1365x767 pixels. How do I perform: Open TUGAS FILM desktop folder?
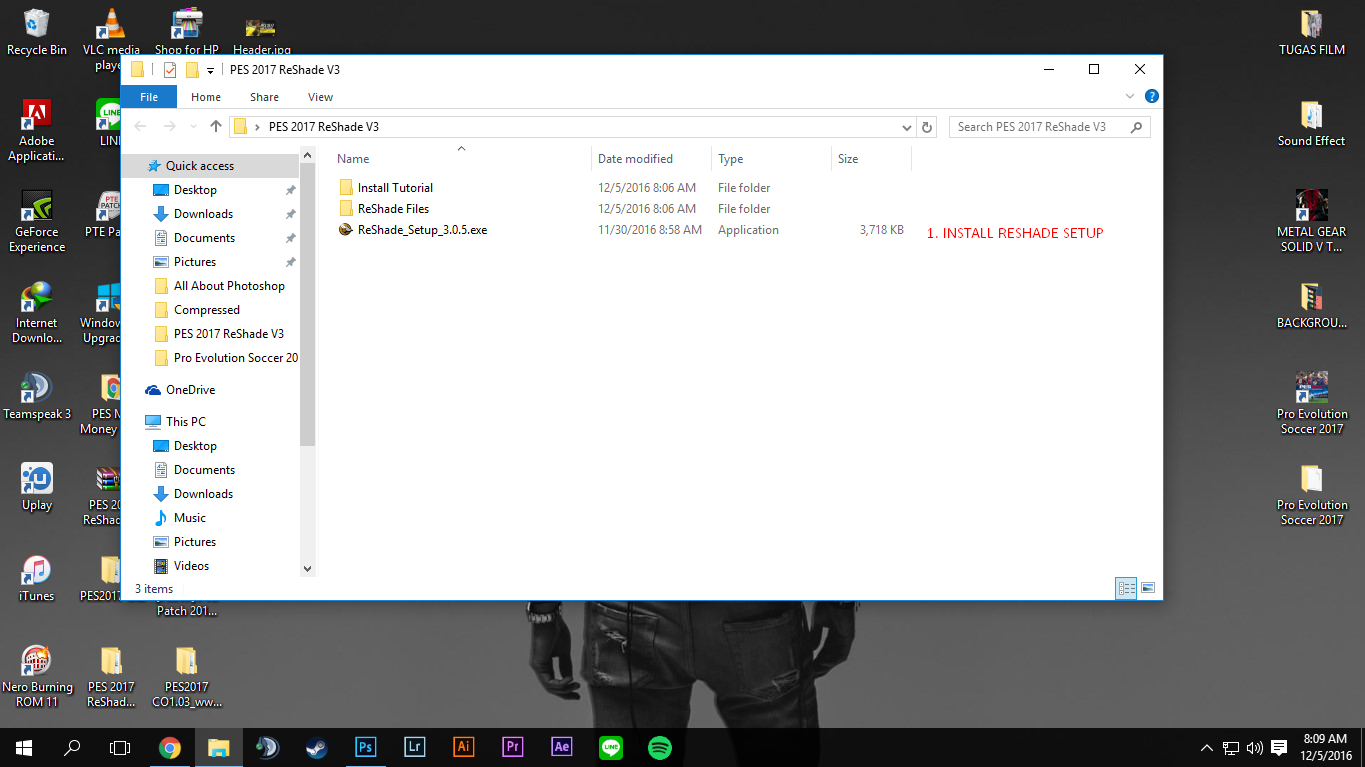point(1311,31)
